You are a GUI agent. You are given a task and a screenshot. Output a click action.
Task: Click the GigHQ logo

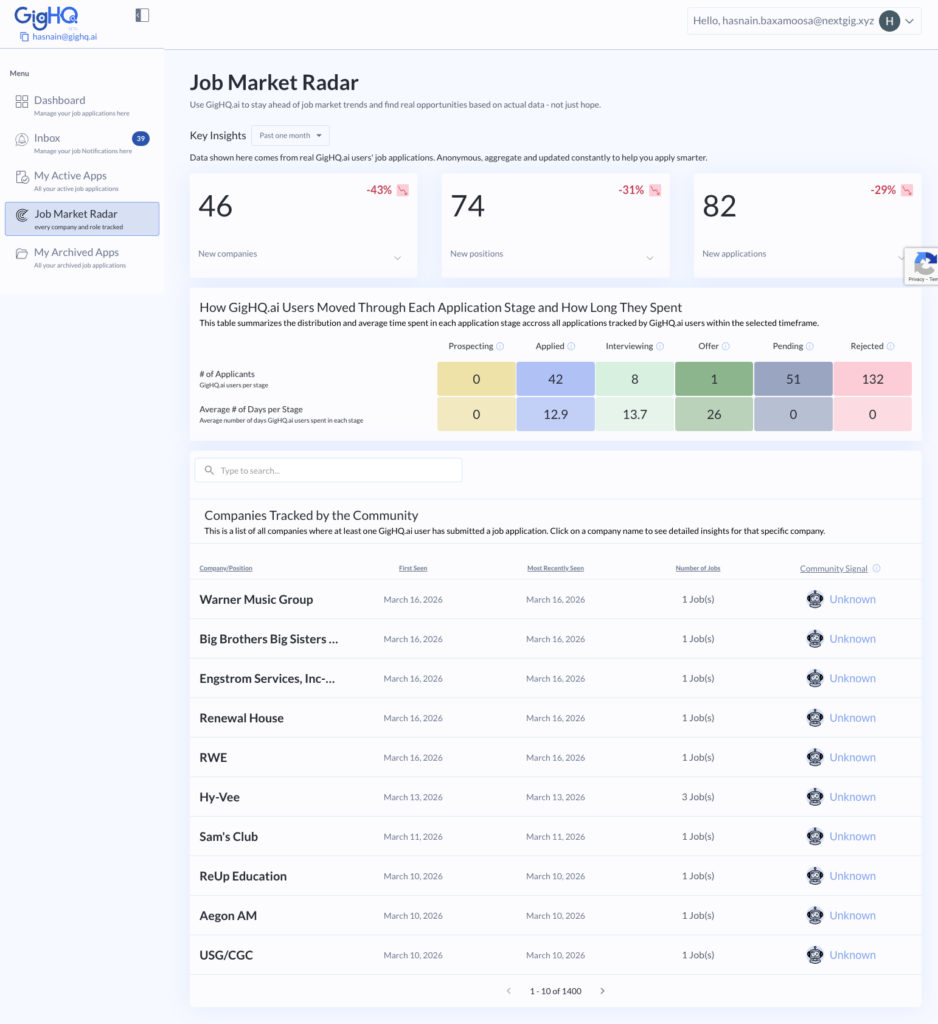click(x=47, y=15)
